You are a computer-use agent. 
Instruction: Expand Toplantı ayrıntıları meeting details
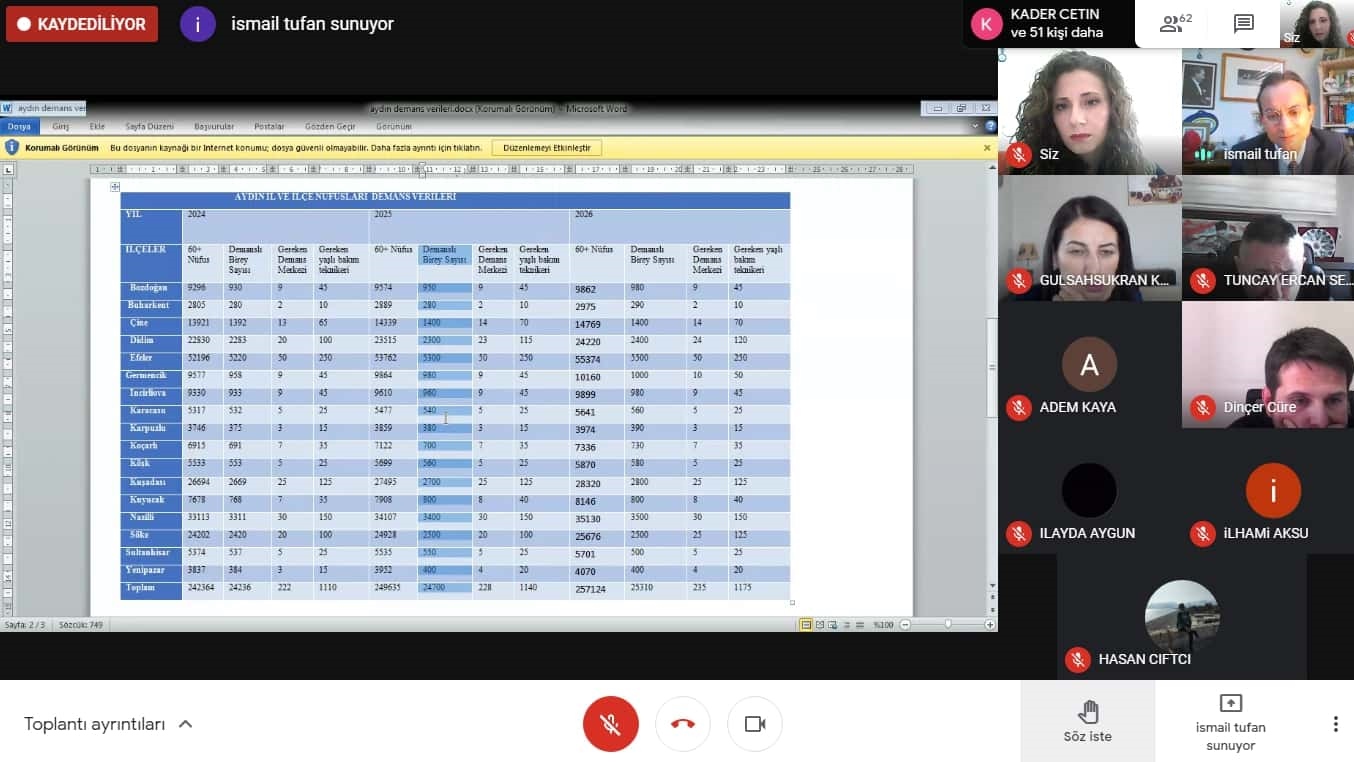tap(108, 724)
